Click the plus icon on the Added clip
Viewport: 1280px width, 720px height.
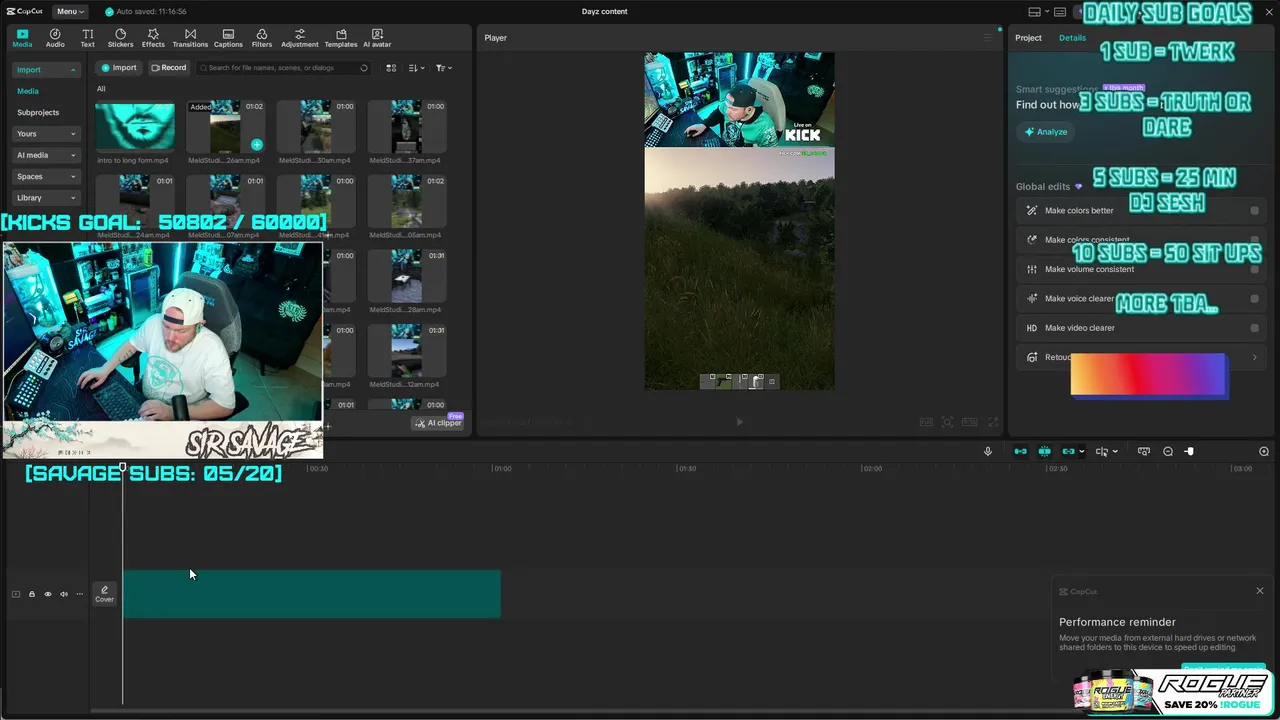tap(257, 145)
